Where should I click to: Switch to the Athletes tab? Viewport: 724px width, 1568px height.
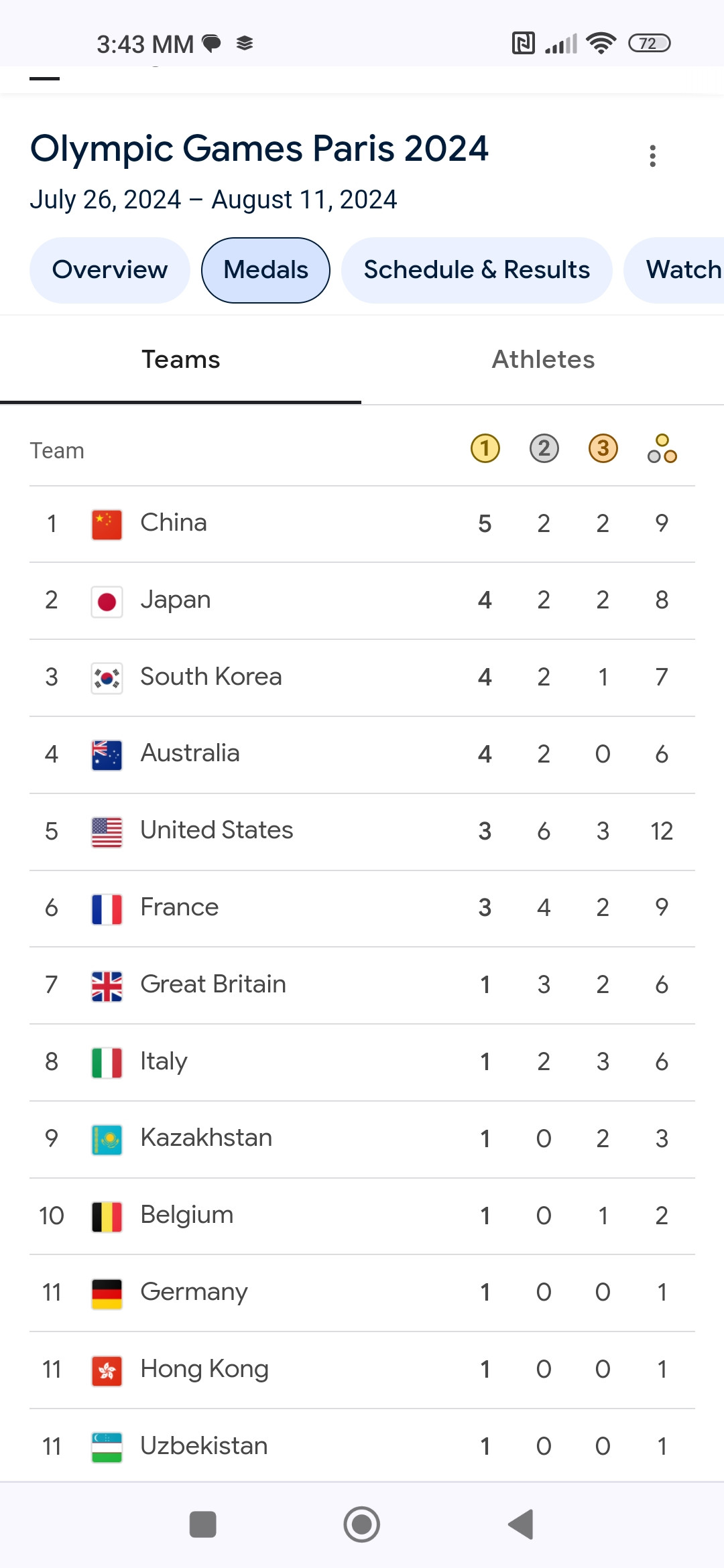(x=543, y=360)
